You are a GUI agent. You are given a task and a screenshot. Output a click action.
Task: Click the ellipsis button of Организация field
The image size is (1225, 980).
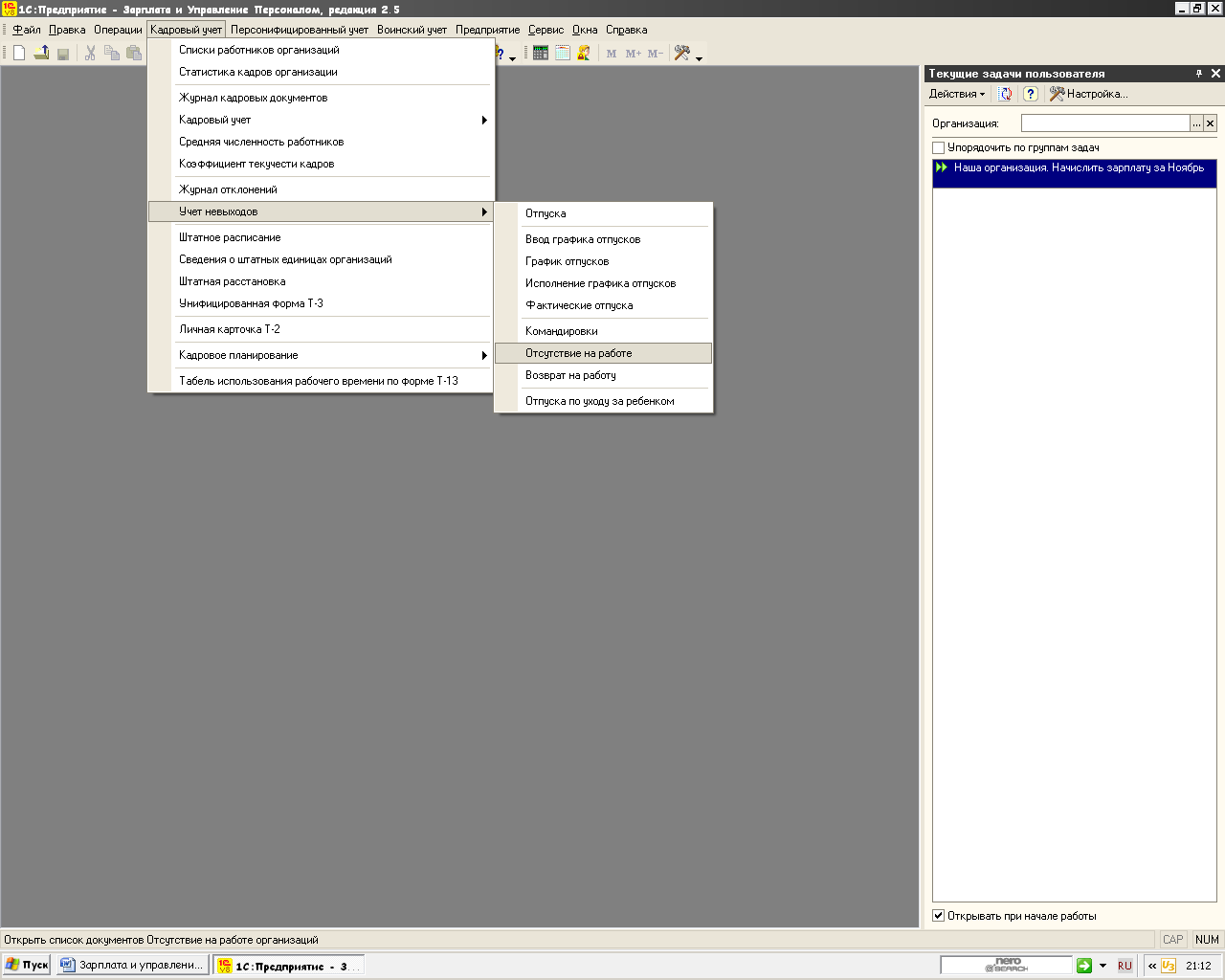tap(1196, 123)
